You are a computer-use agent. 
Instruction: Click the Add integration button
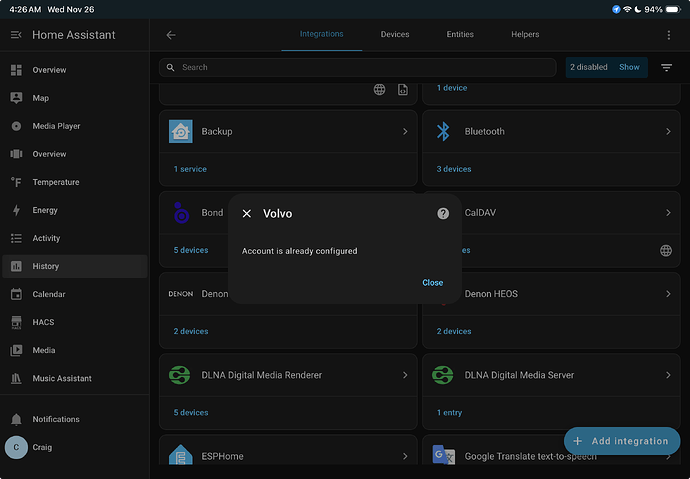tap(621, 441)
